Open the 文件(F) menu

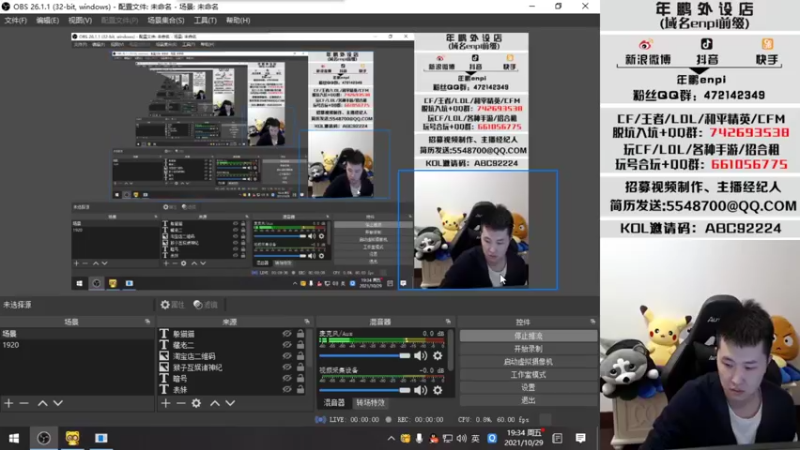coord(15,20)
